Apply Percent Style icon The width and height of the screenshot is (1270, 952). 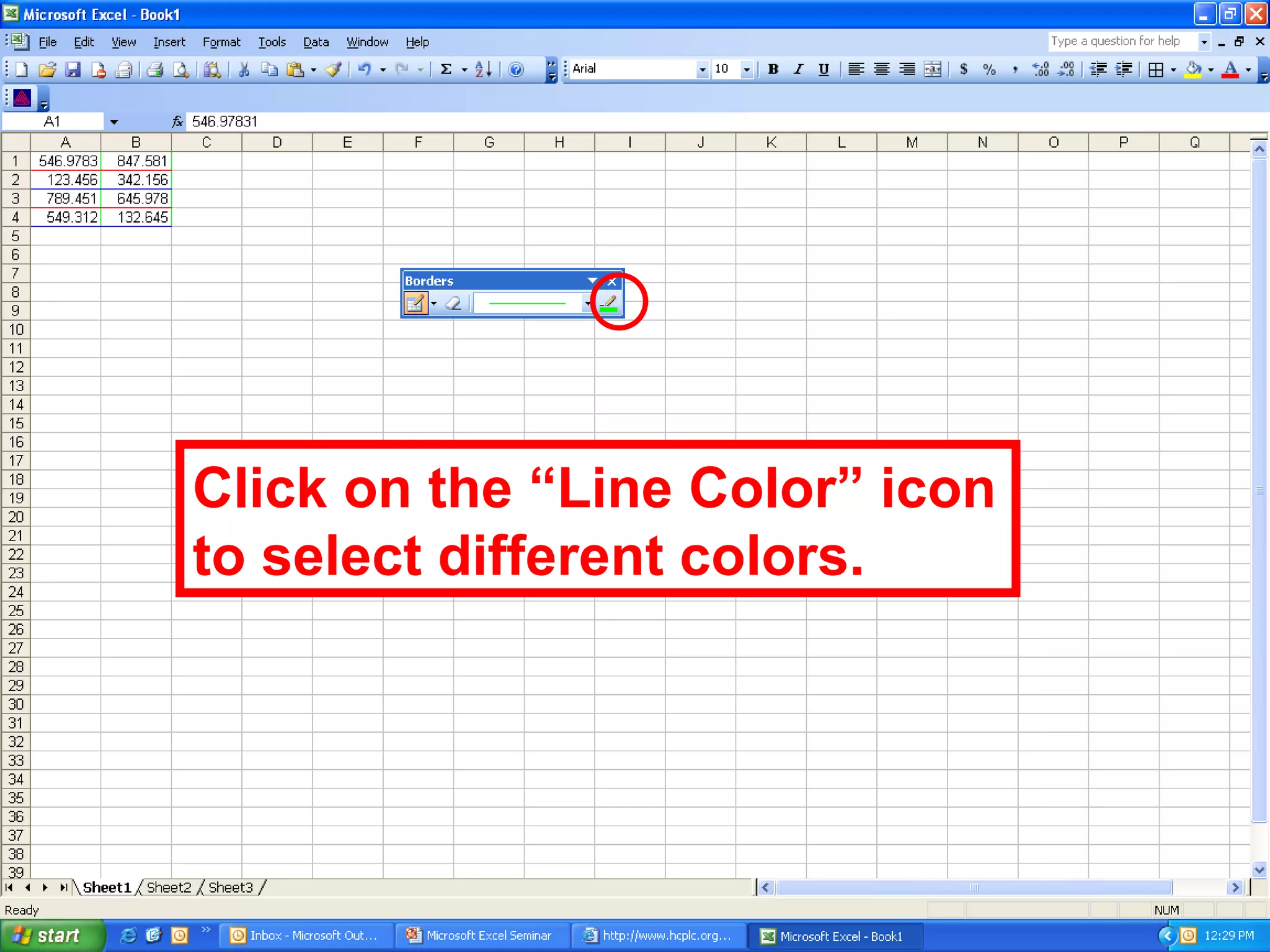point(989,69)
